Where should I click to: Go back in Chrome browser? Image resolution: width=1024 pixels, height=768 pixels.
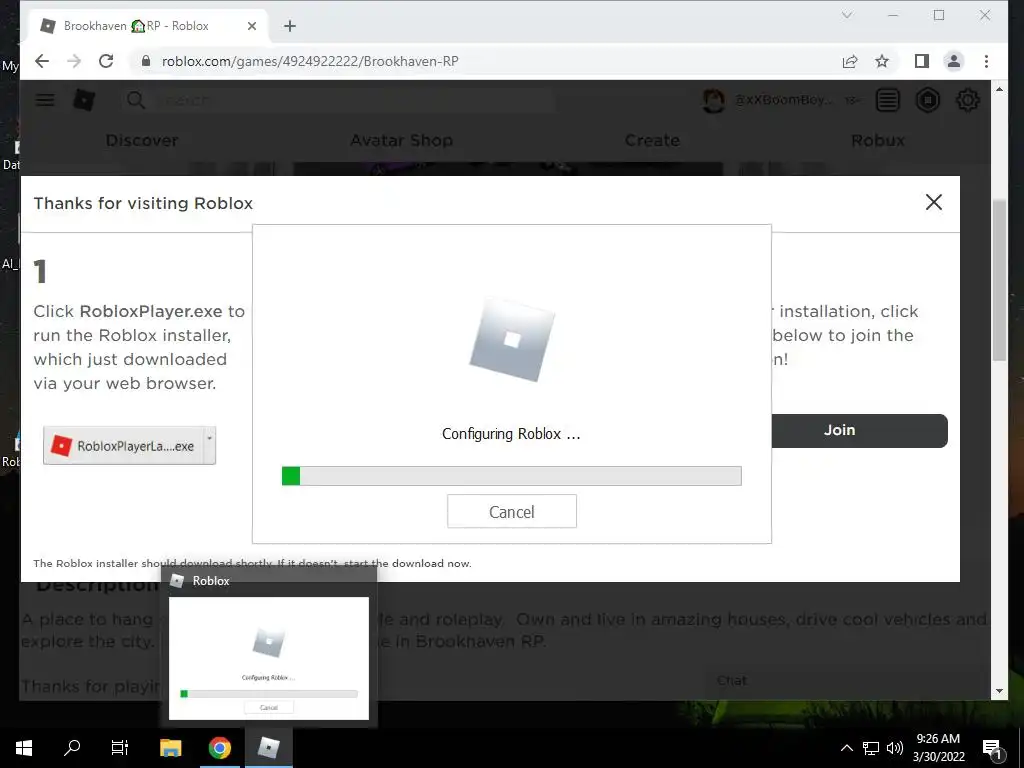coord(42,61)
